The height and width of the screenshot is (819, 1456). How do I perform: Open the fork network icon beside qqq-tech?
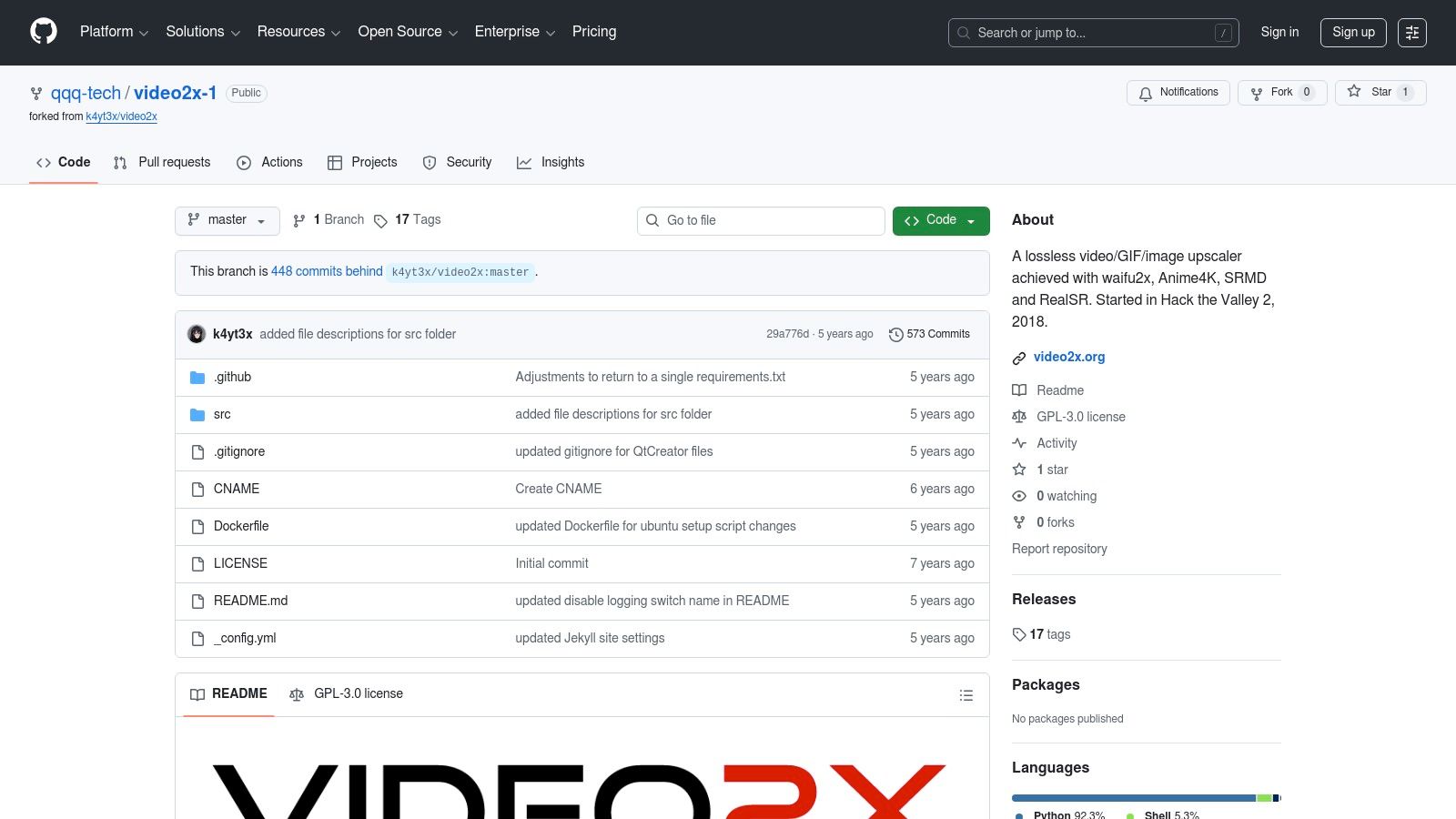[x=36, y=93]
